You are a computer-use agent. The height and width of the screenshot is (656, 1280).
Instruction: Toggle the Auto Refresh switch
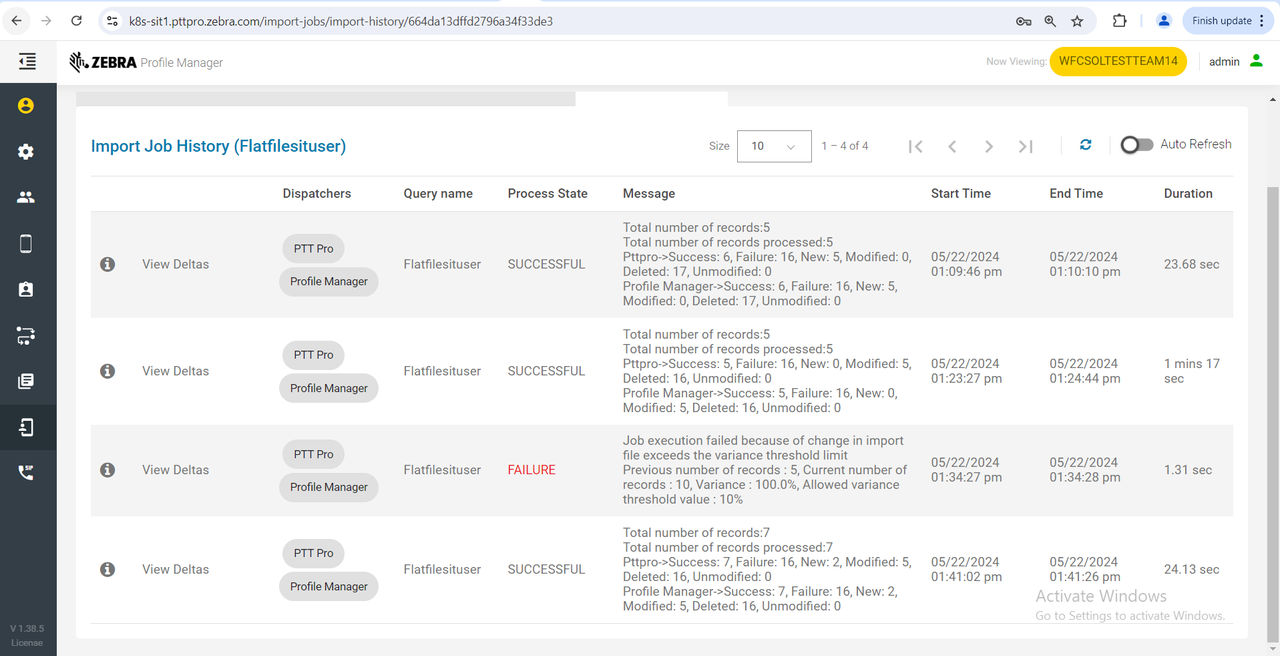[1136, 145]
